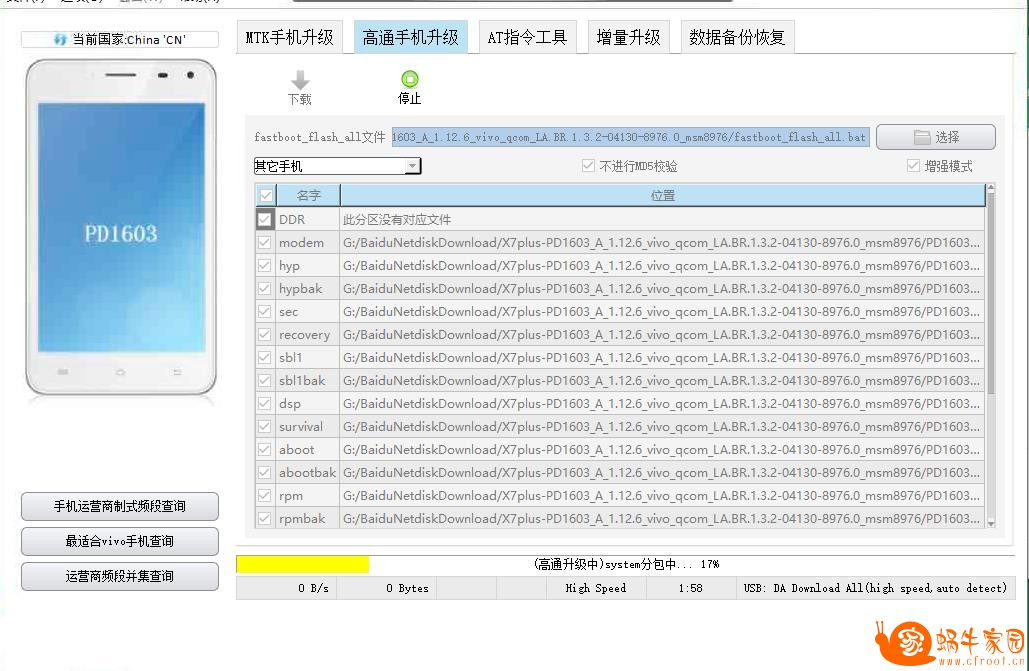Click the system分包中 17% progress text
The image size is (1029, 671).
pos(626,564)
